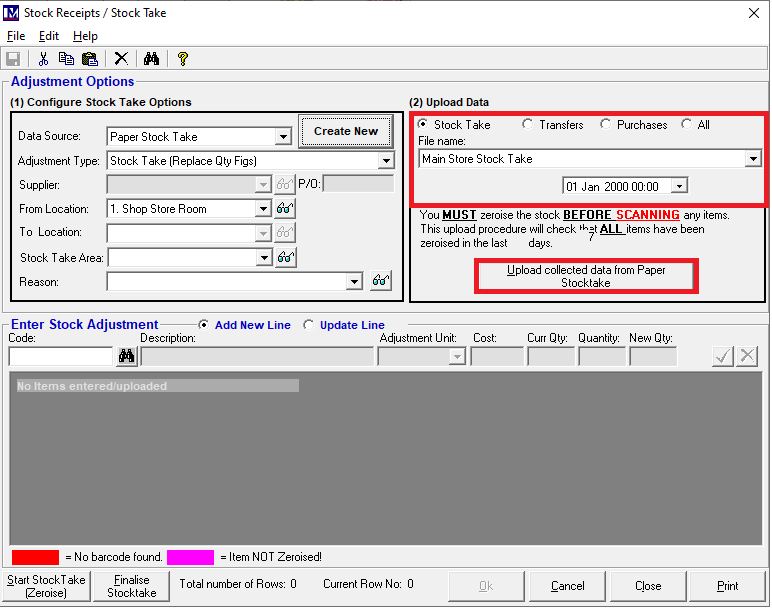Click the 'Current Row No: 0' text
Screen dimensions: 772x608
point(368,584)
